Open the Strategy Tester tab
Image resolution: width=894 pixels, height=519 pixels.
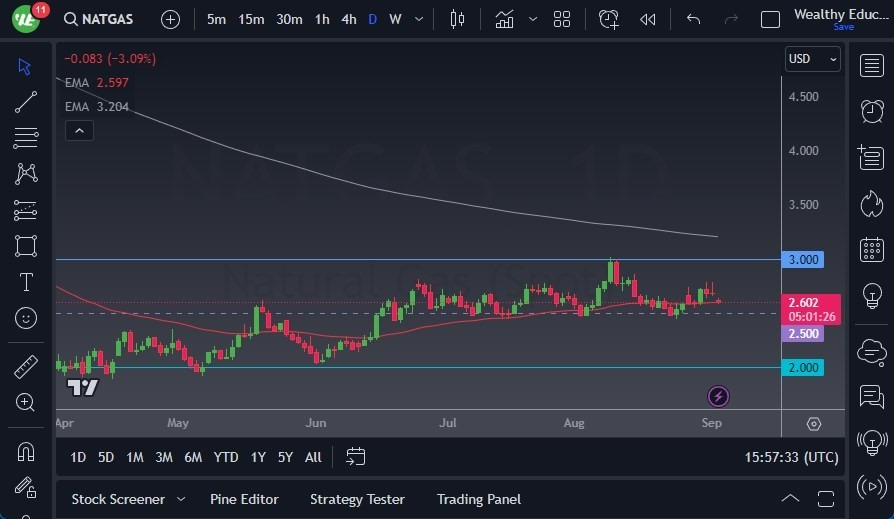357,499
